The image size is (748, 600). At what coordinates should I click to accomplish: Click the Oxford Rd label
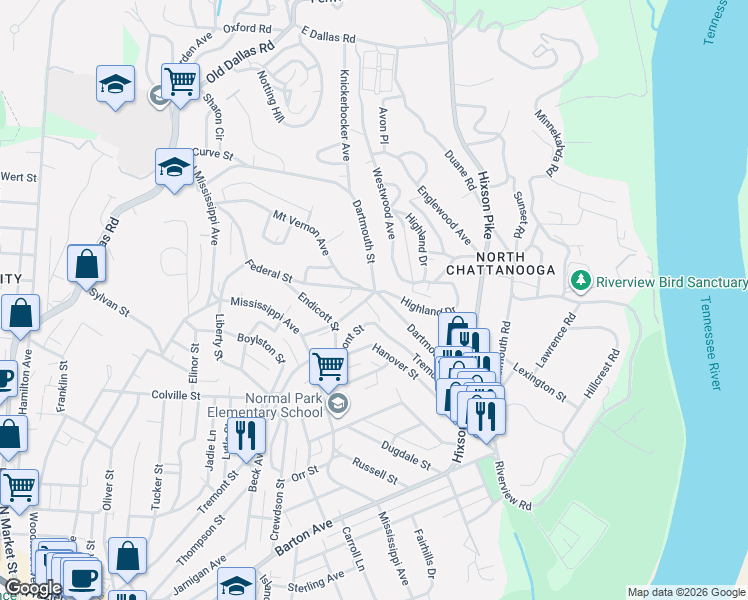pos(247,28)
